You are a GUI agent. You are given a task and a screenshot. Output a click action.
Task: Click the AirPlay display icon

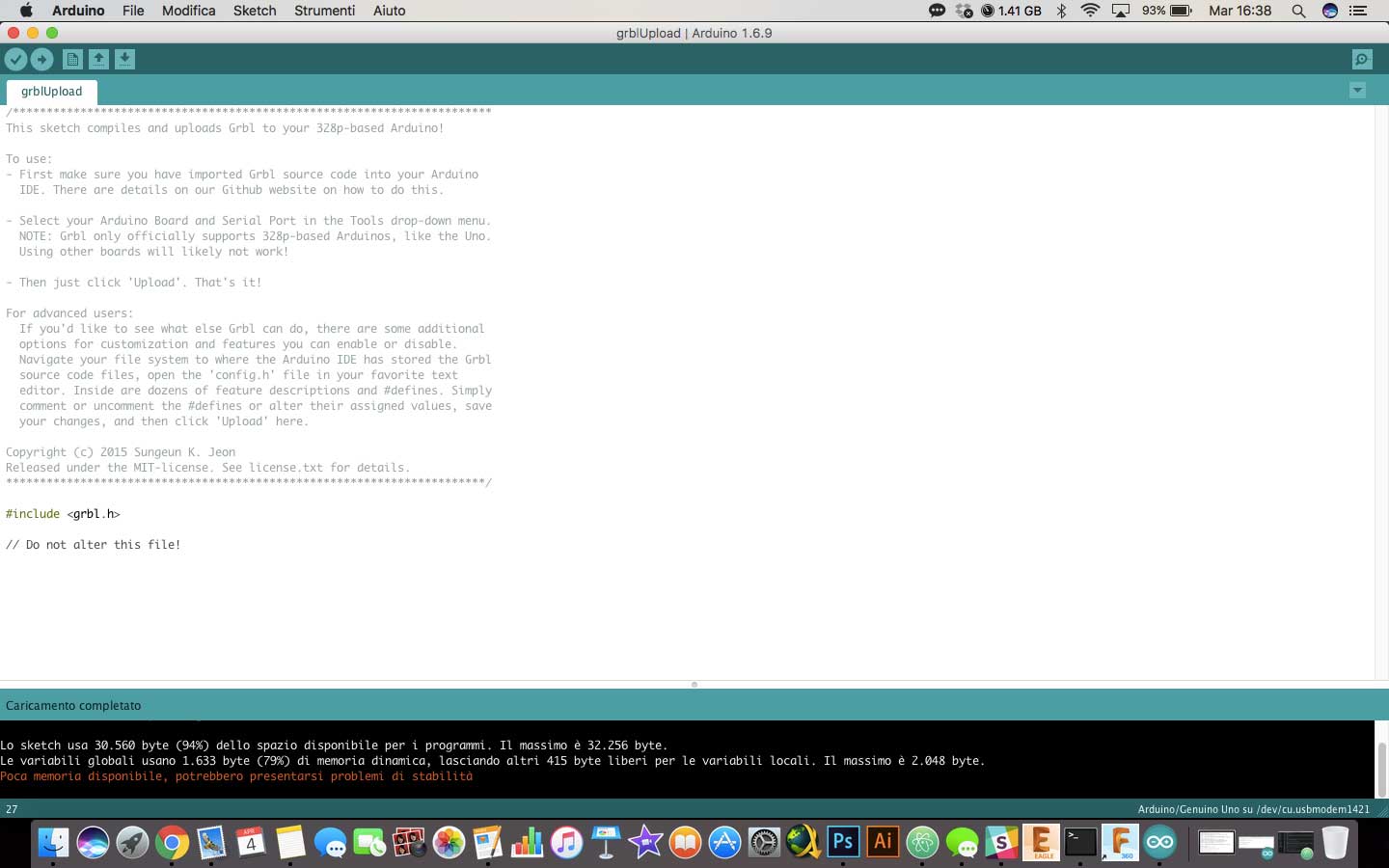pos(1121,11)
